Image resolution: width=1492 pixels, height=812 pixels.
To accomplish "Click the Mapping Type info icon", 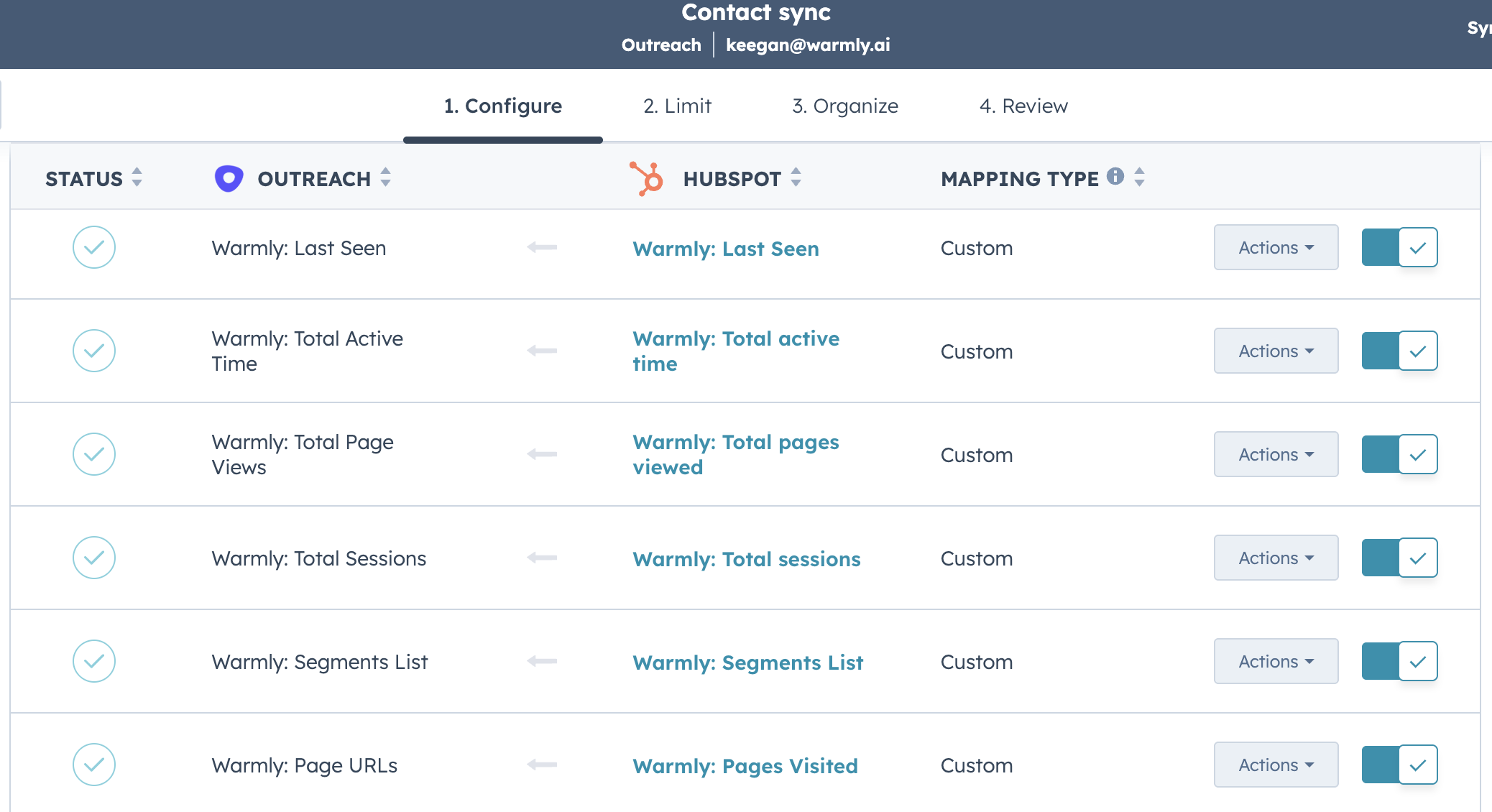I will tap(1115, 176).
